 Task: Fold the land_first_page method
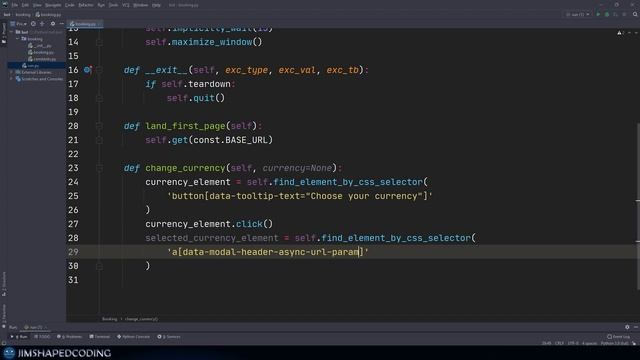[99, 126]
